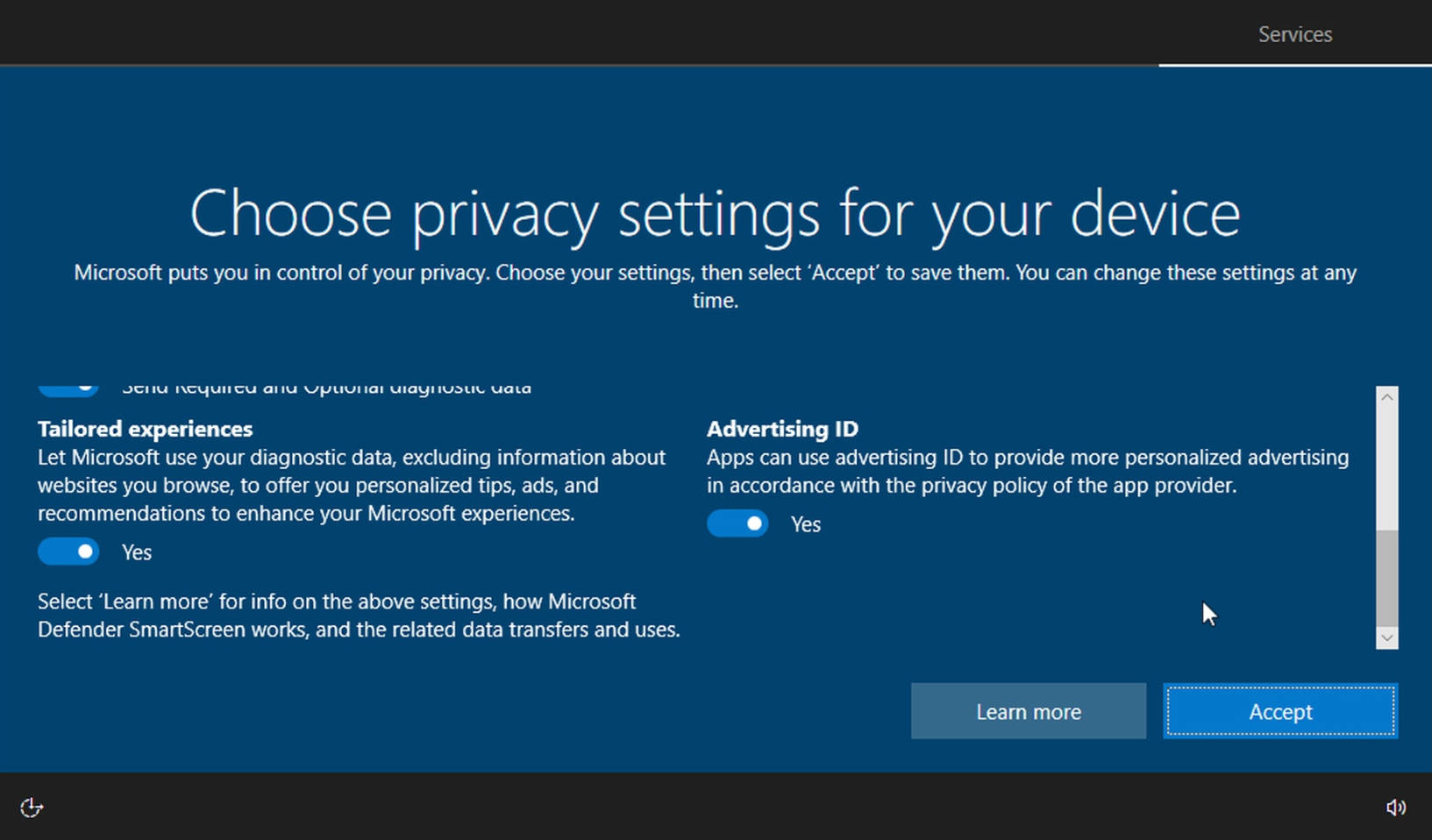Click the Advertising ID heading
The image size is (1432, 840).
[782, 429]
